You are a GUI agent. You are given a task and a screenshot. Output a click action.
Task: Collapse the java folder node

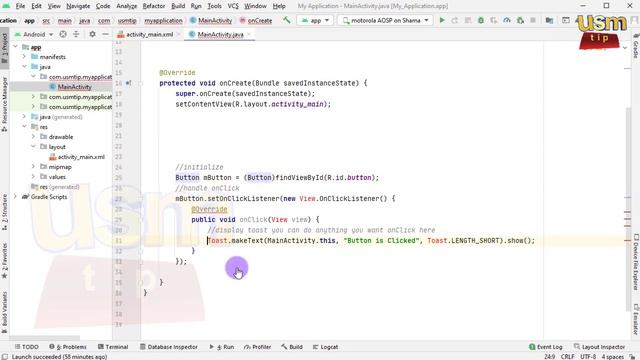pos(24,67)
